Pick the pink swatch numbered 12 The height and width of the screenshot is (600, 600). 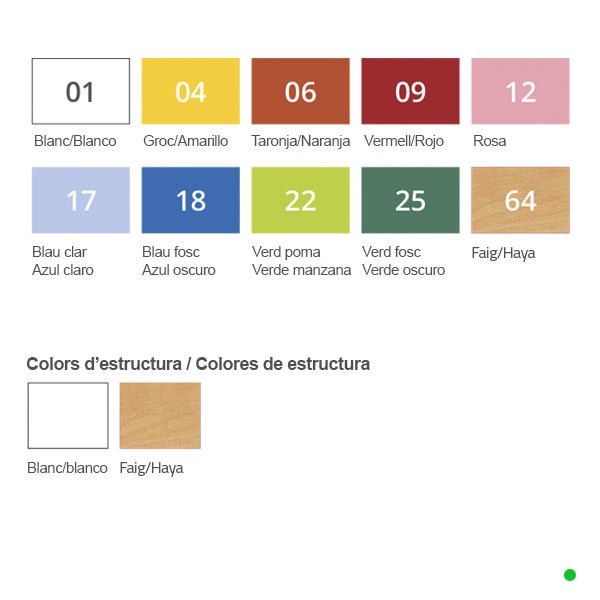coord(520,91)
